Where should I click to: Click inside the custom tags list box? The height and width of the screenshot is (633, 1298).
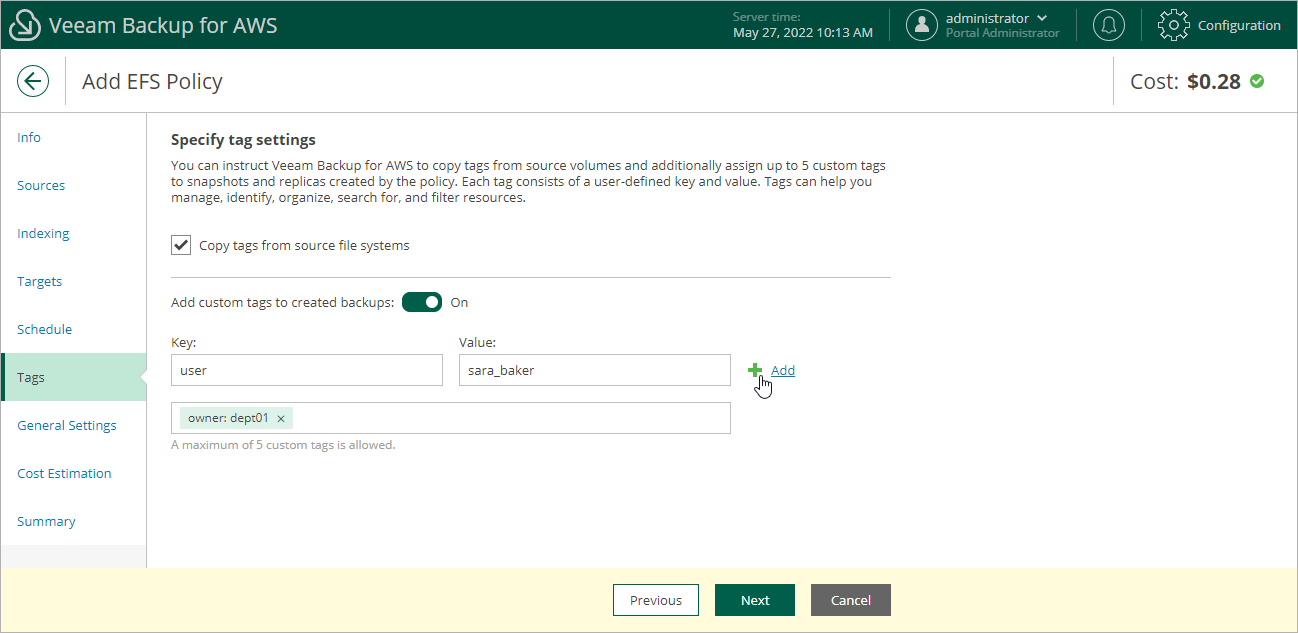(451, 418)
